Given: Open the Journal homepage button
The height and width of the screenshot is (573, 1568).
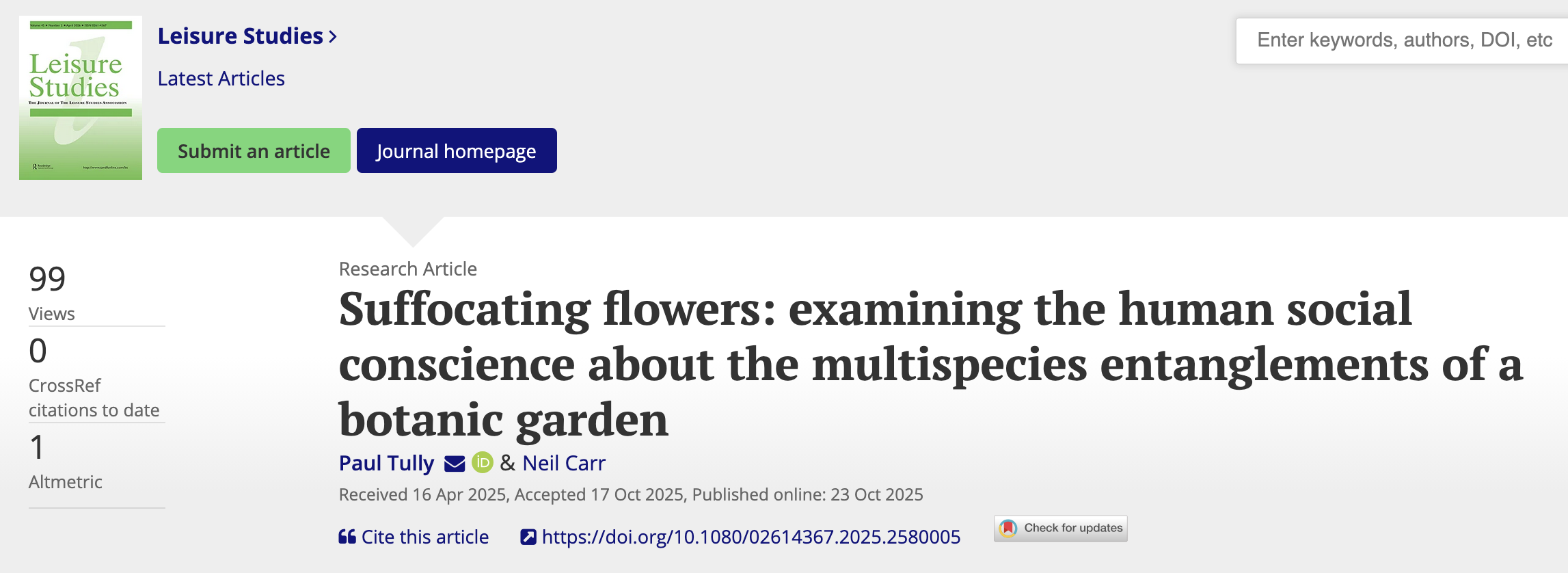Looking at the screenshot, I should point(457,150).
